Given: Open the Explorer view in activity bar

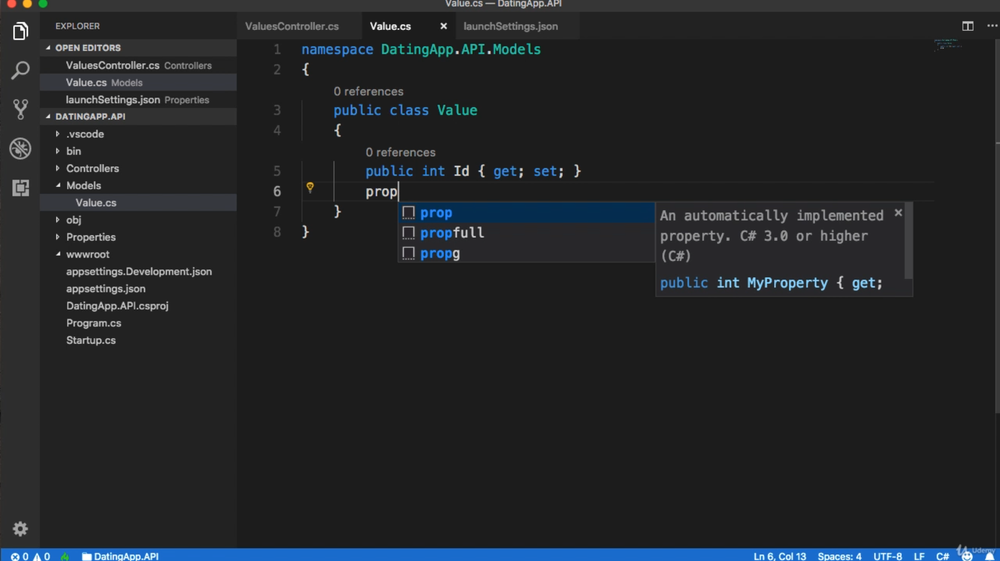Looking at the screenshot, I should pos(20,31).
